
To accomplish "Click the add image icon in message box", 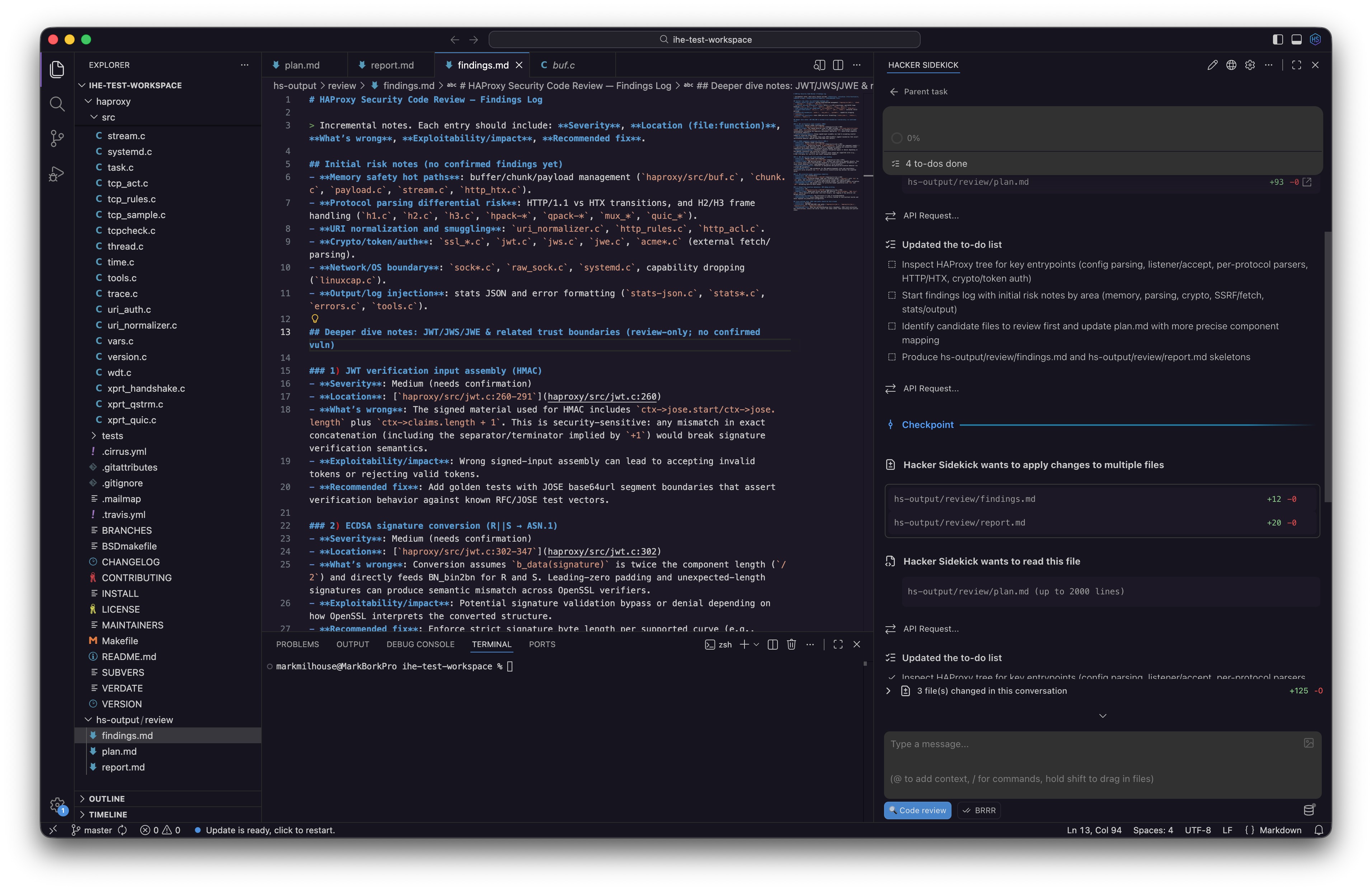I will coord(1308,744).
